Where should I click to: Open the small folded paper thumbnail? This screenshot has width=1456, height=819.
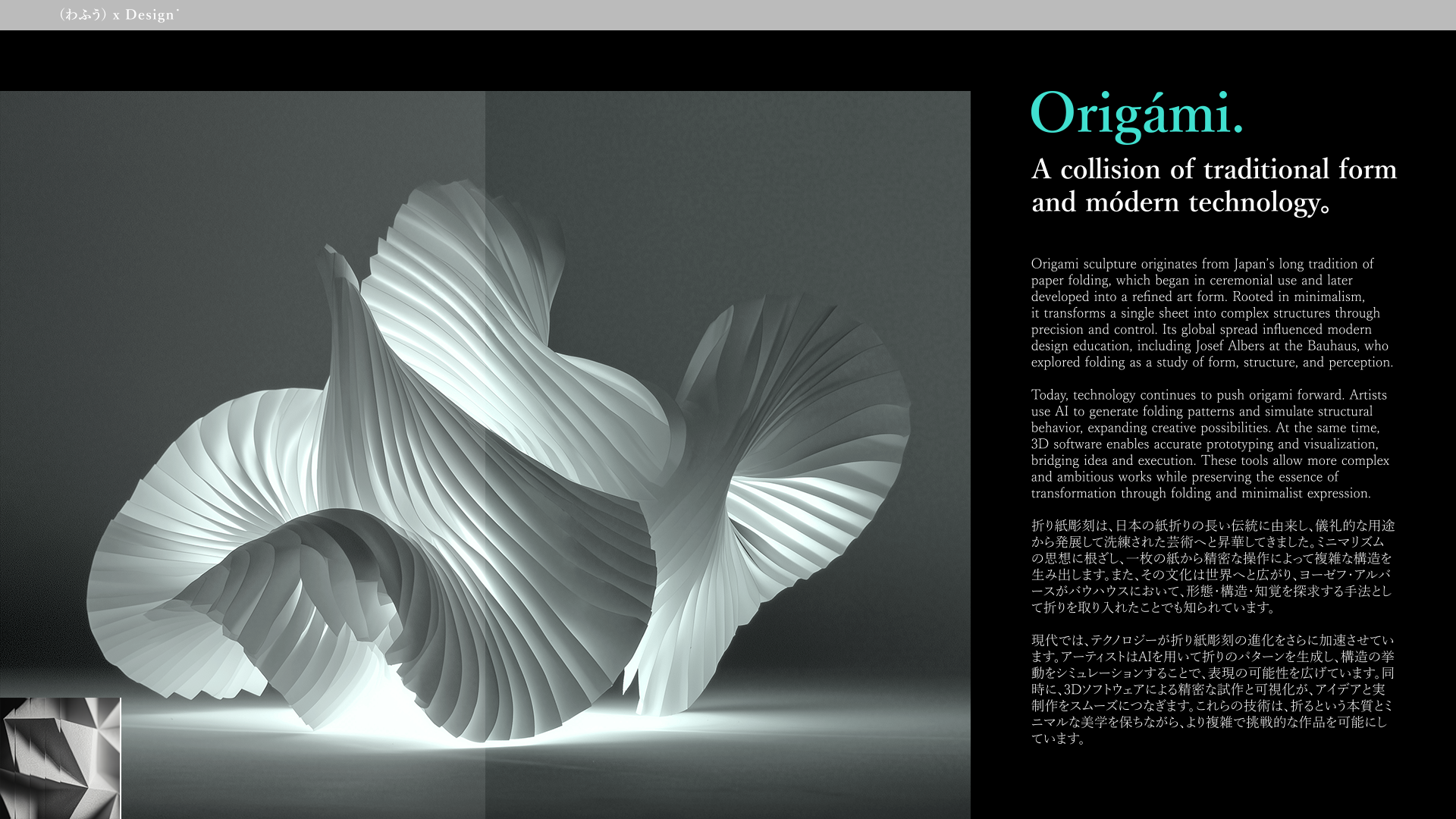click(x=60, y=758)
